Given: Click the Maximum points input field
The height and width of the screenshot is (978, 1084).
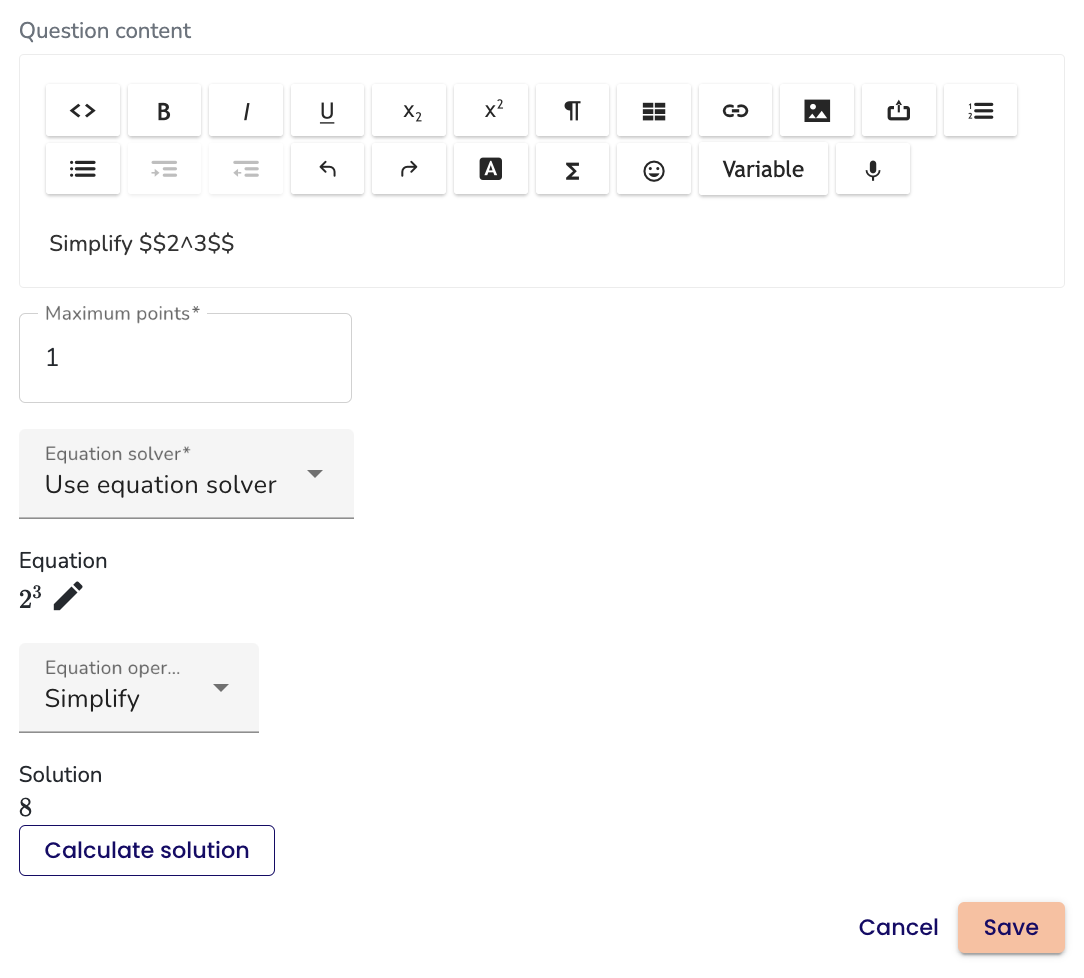Looking at the screenshot, I should (185, 358).
